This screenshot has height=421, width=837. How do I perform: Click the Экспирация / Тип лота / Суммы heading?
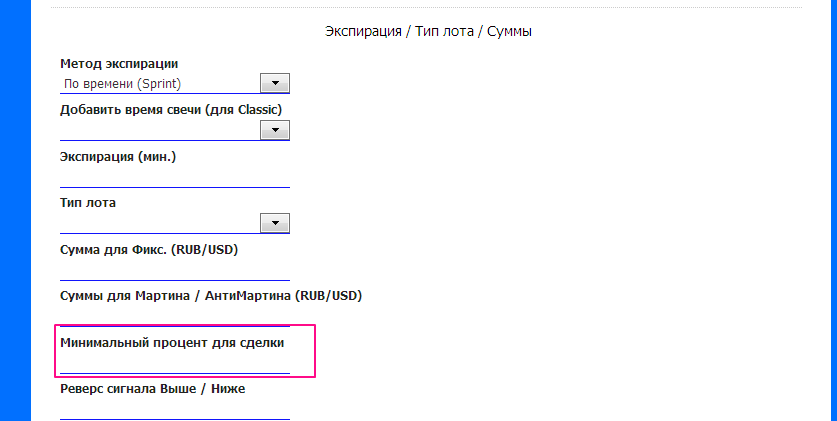coord(428,31)
